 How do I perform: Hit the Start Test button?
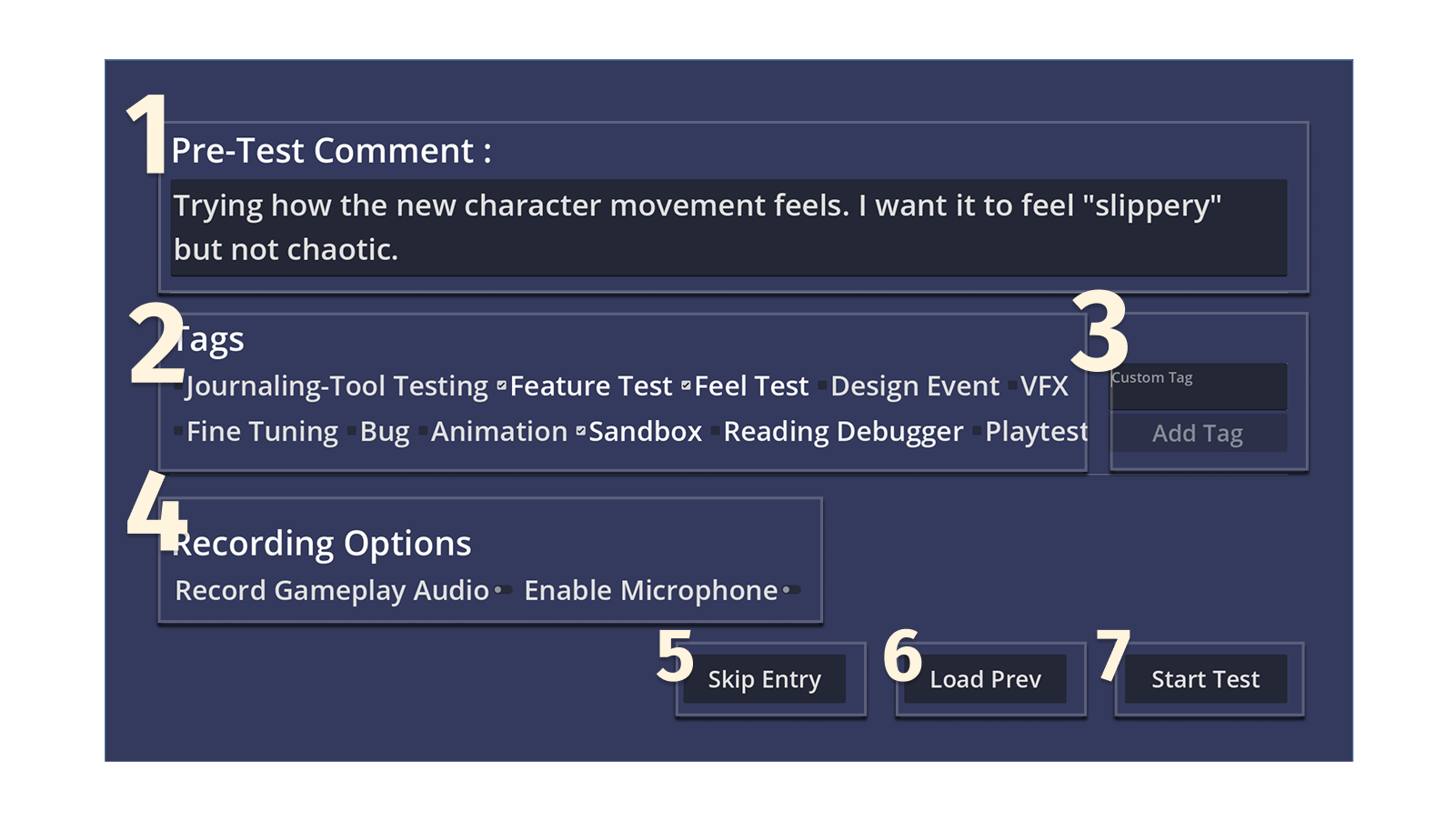(x=1205, y=679)
